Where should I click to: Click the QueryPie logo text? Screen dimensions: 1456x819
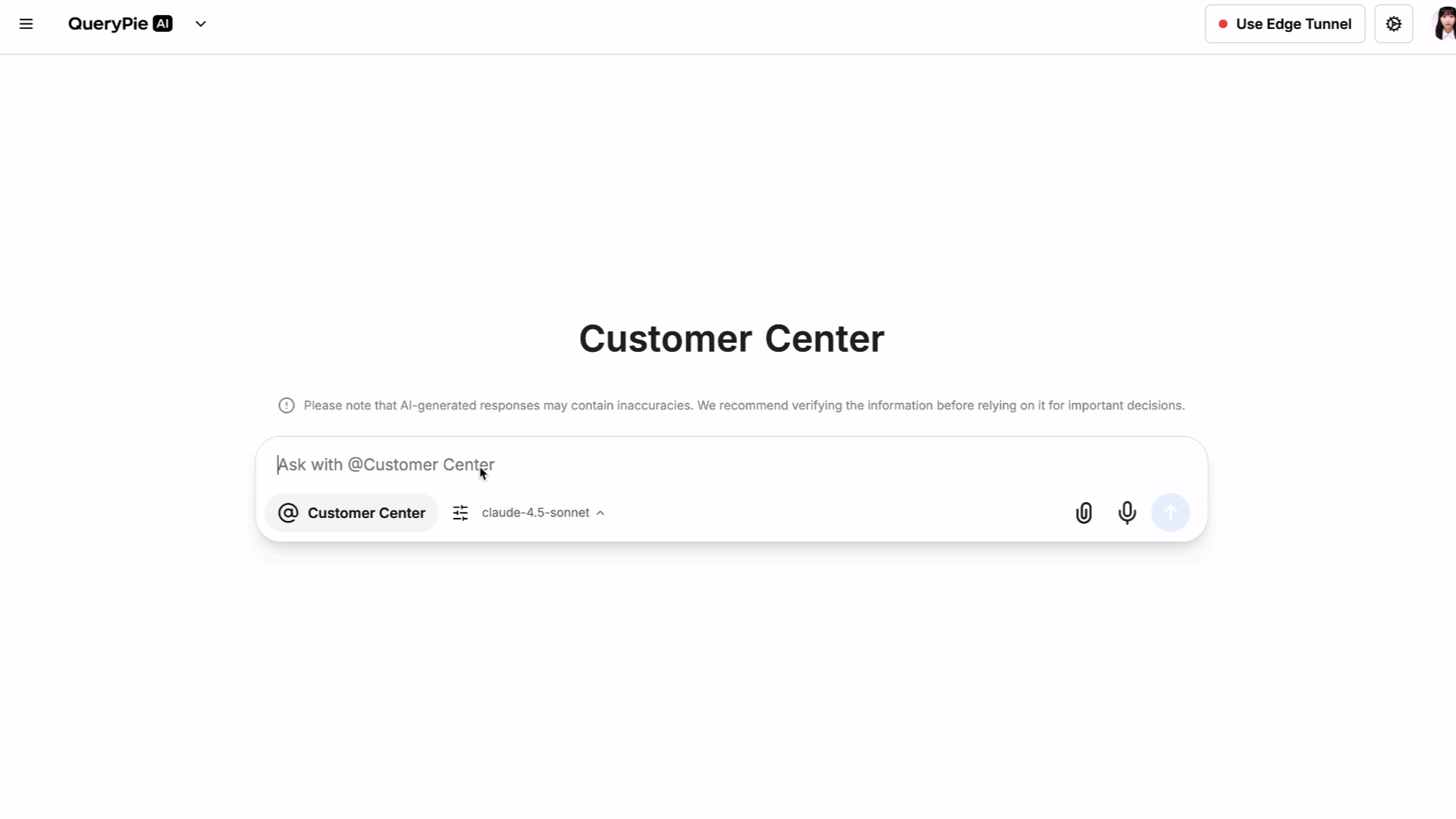click(x=108, y=24)
